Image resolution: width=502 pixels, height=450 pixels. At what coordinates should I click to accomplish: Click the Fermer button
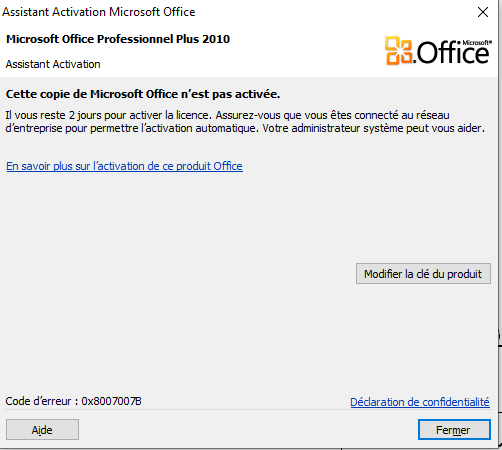(x=454, y=430)
